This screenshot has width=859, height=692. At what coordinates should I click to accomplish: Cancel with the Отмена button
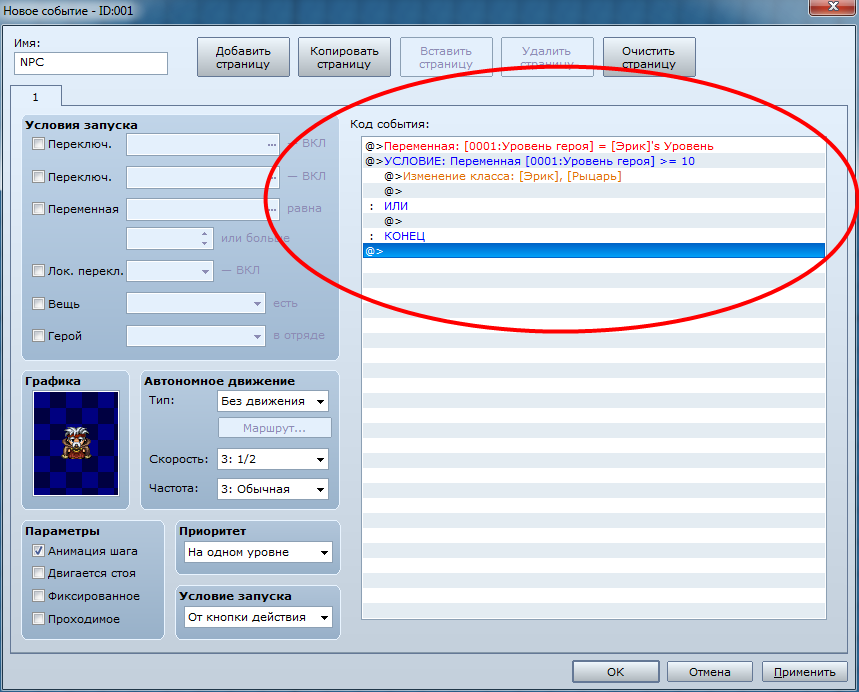click(709, 672)
